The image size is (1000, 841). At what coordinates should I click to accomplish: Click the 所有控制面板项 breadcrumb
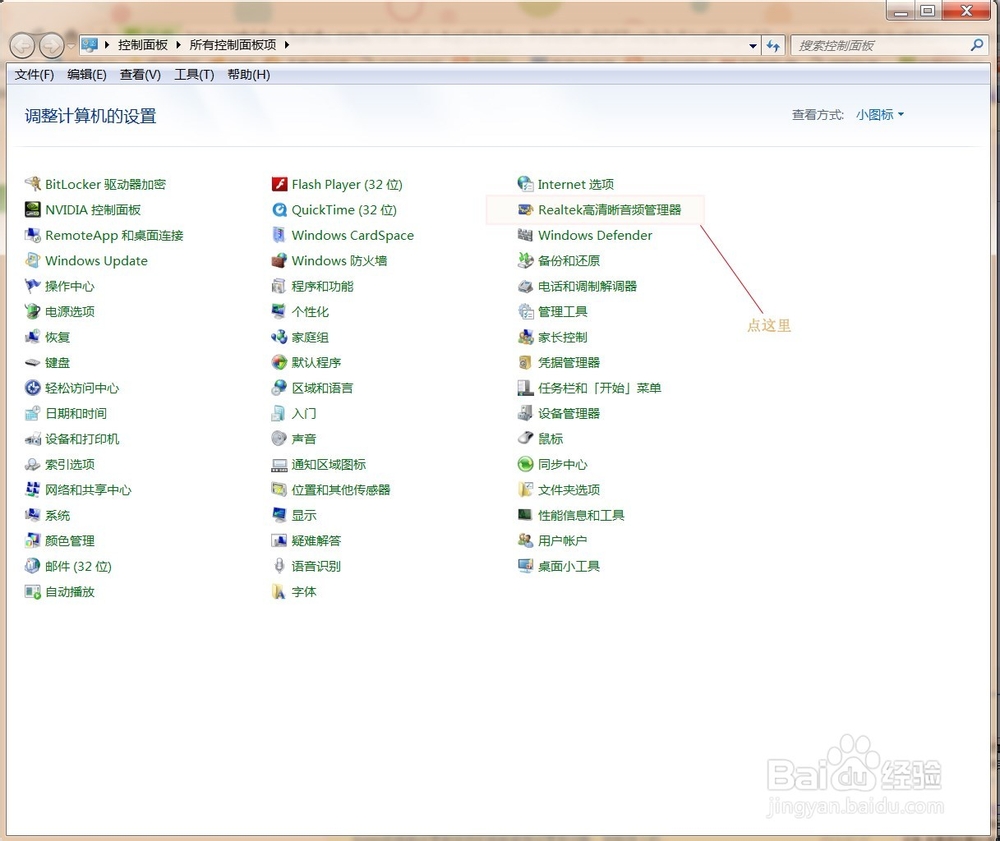coord(233,45)
